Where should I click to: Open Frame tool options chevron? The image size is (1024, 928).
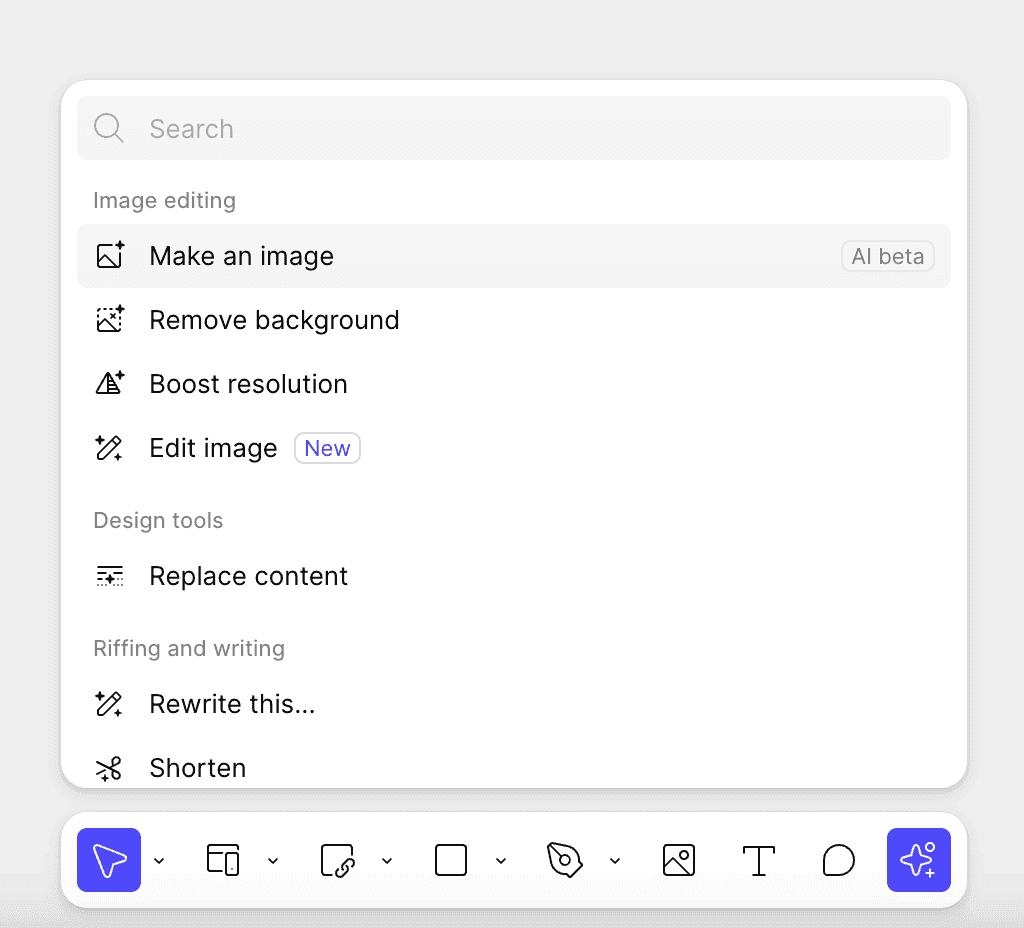[273, 861]
